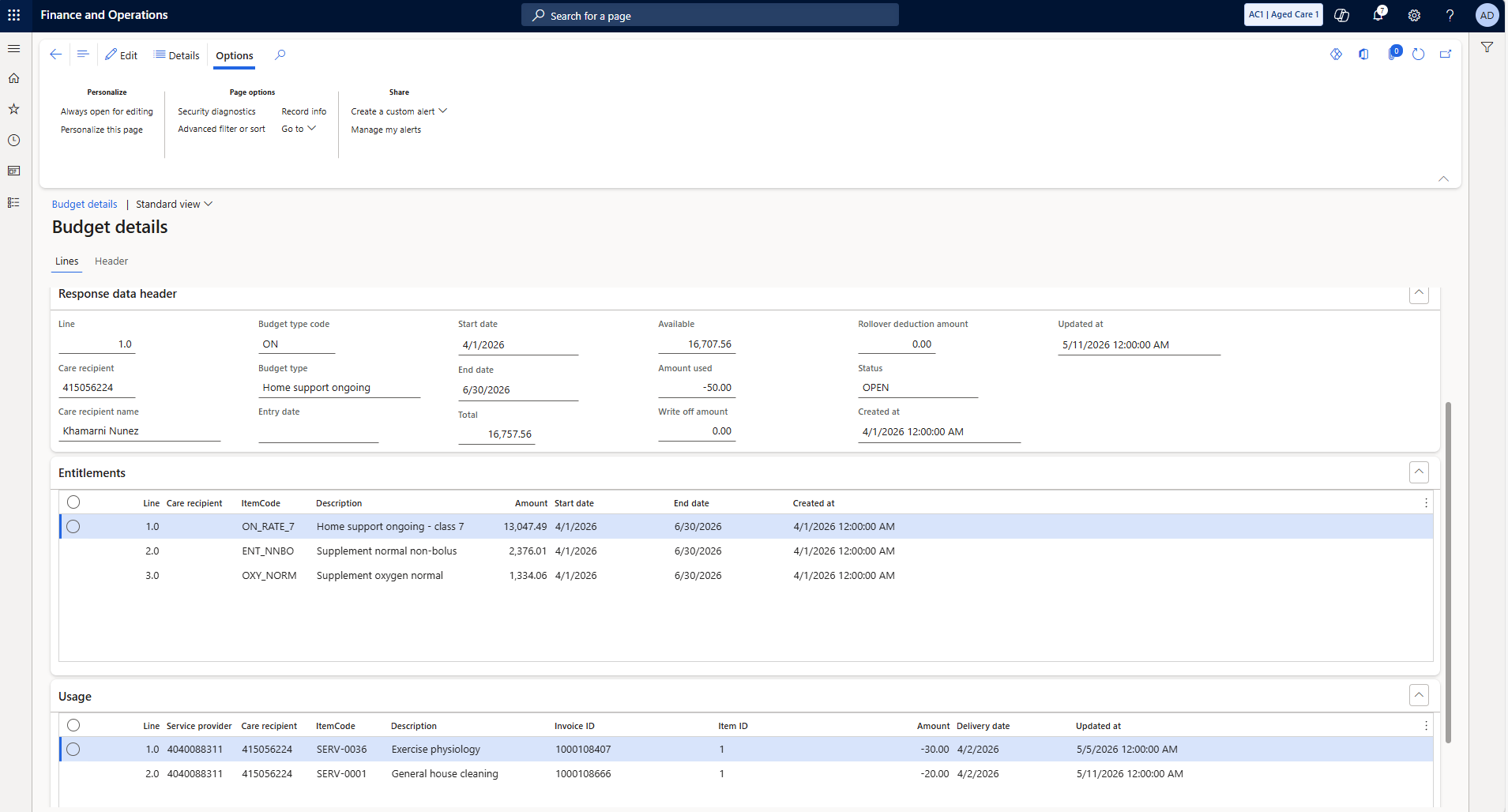Open the filter pane funnel icon

(1487, 47)
